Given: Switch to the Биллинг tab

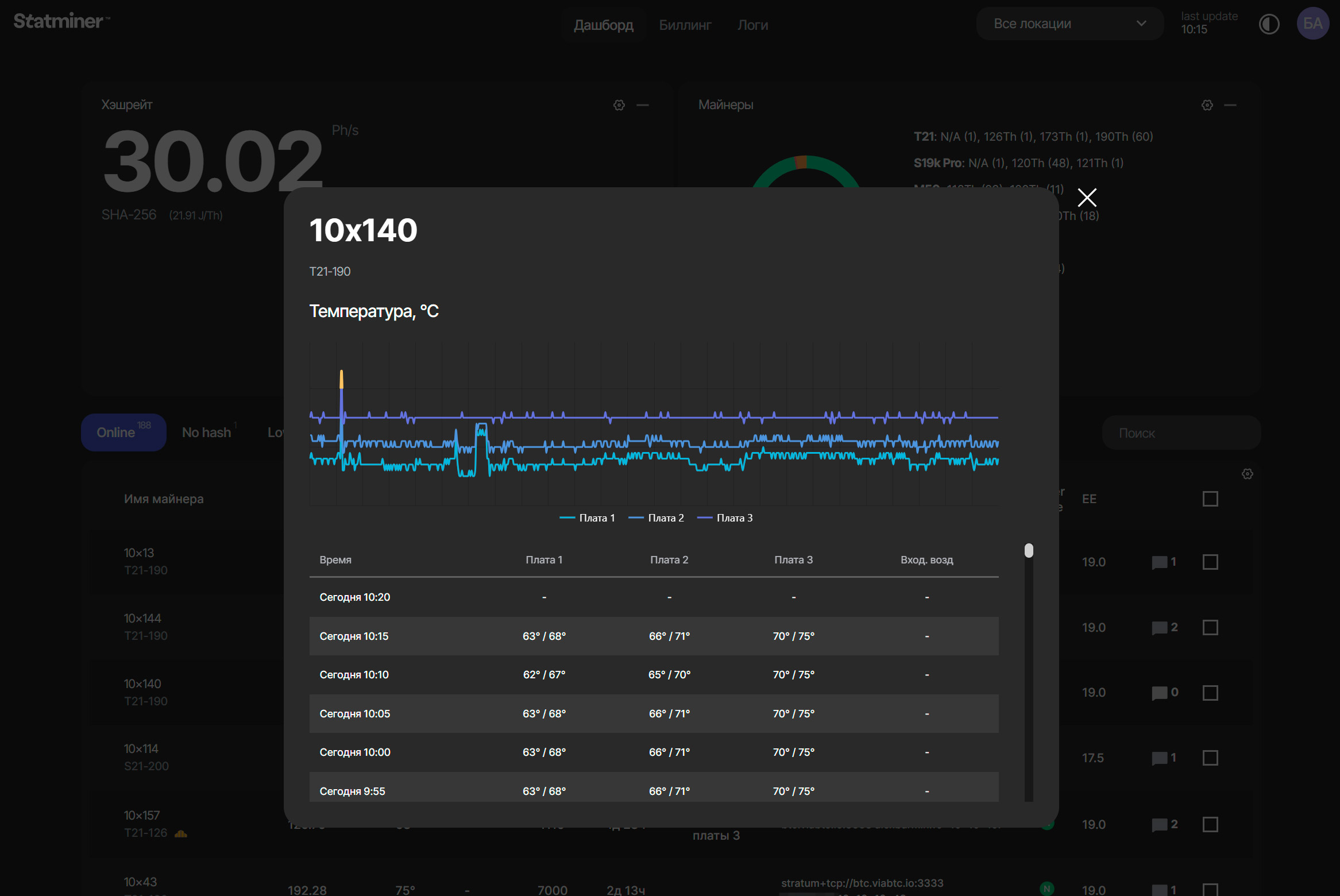Looking at the screenshot, I should 685,25.
